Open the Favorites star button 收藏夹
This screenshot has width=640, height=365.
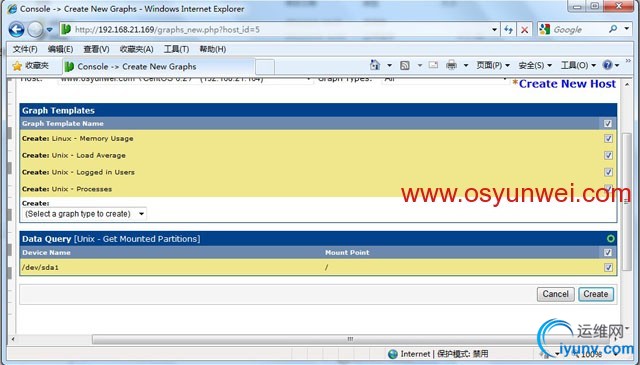click(x=31, y=66)
